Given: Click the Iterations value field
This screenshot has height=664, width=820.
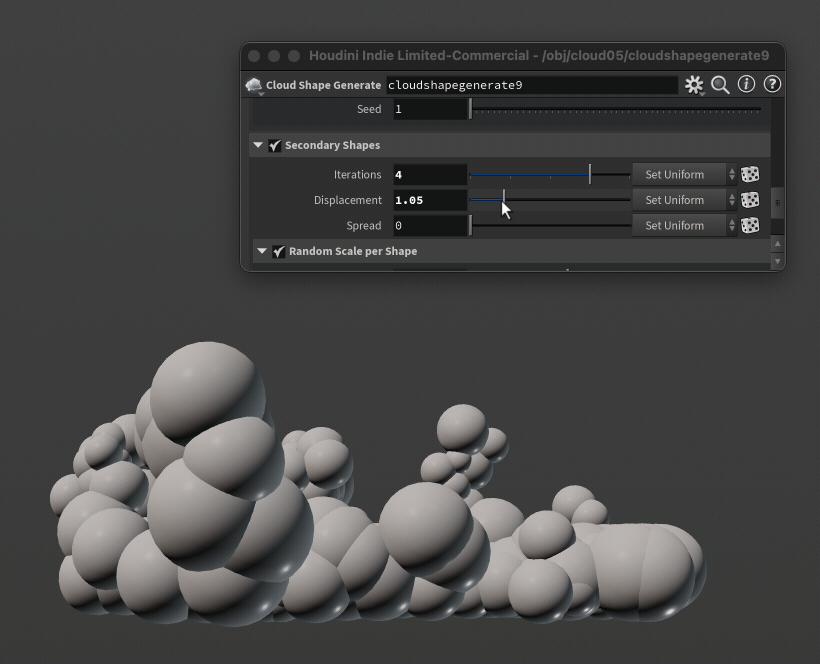Looking at the screenshot, I should click(x=430, y=175).
